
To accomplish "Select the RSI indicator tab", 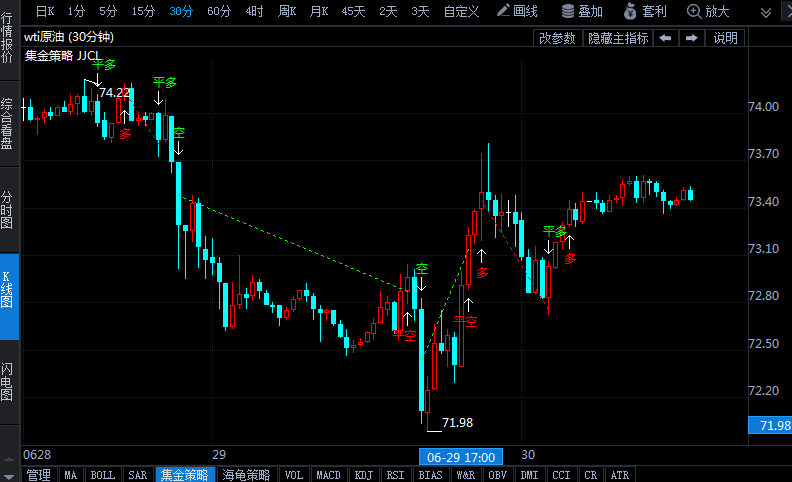I will (x=395, y=475).
